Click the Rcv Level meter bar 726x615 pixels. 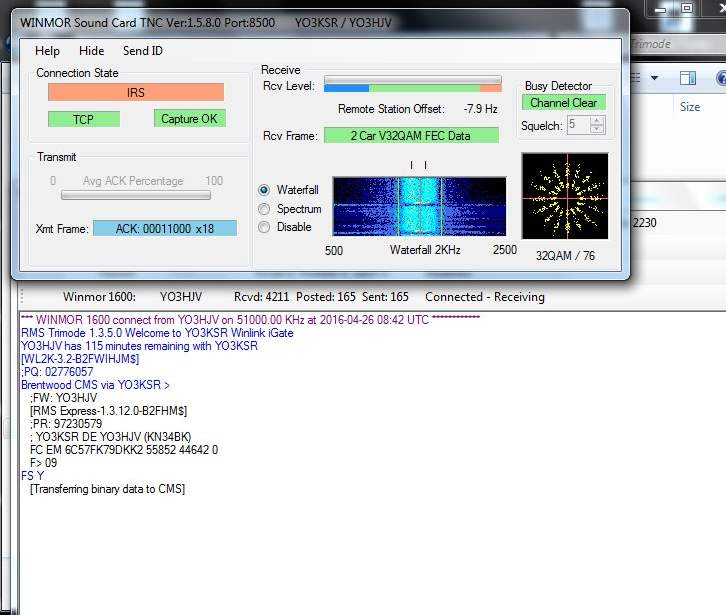[413, 84]
